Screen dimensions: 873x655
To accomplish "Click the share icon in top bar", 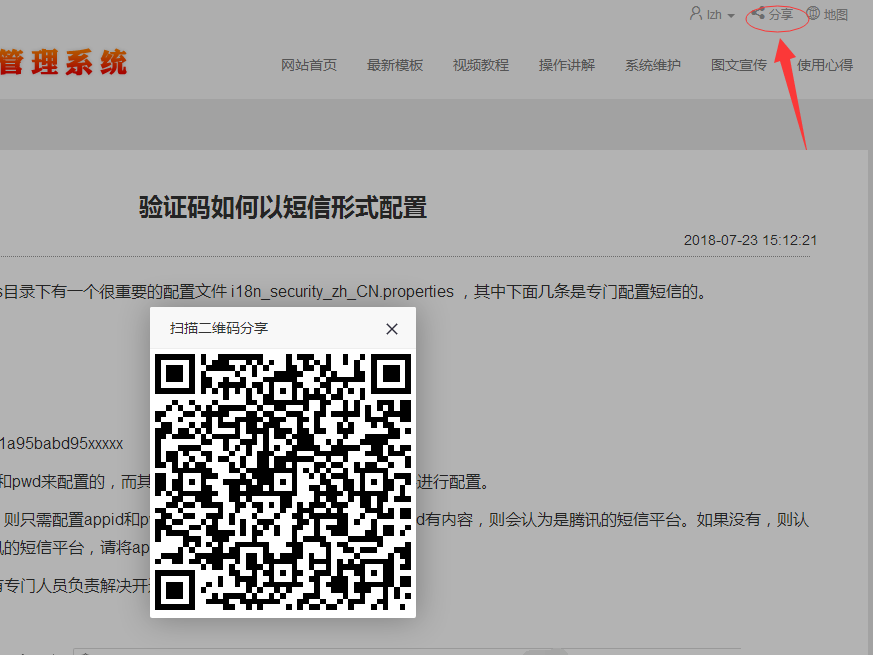I will pyautogui.click(x=758, y=13).
